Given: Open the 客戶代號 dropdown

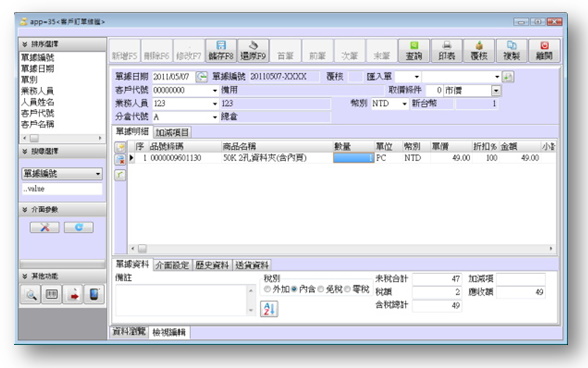Looking at the screenshot, I should point(215,90).
